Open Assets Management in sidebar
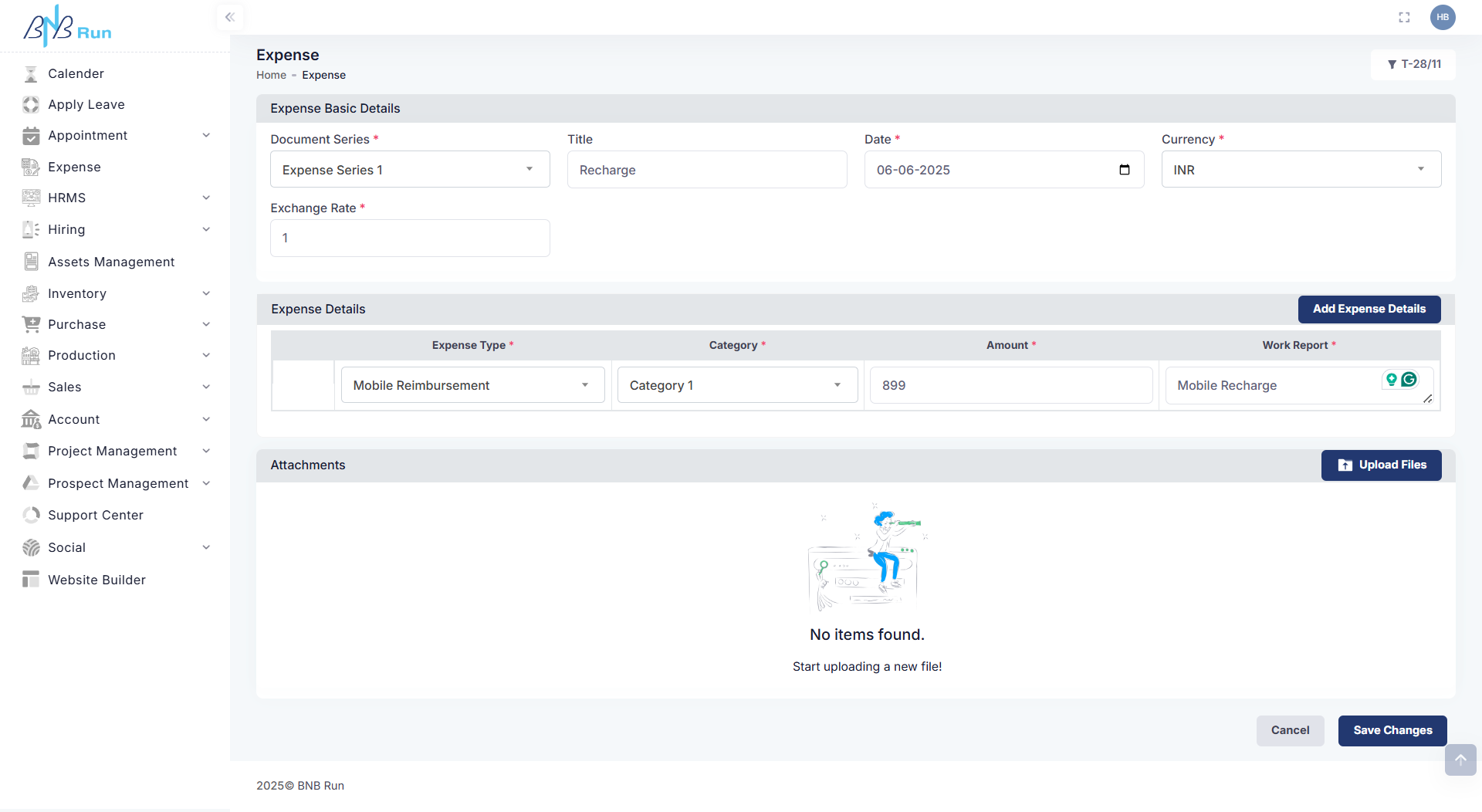Screen dimensions: 1482x812 pos(111,262)
